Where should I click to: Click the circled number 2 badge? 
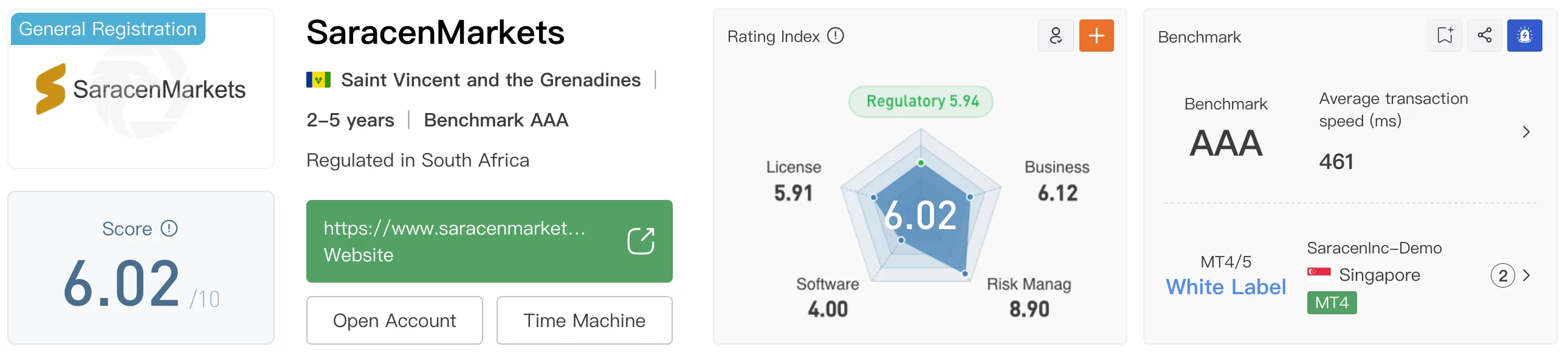(x=1502, y=276)
